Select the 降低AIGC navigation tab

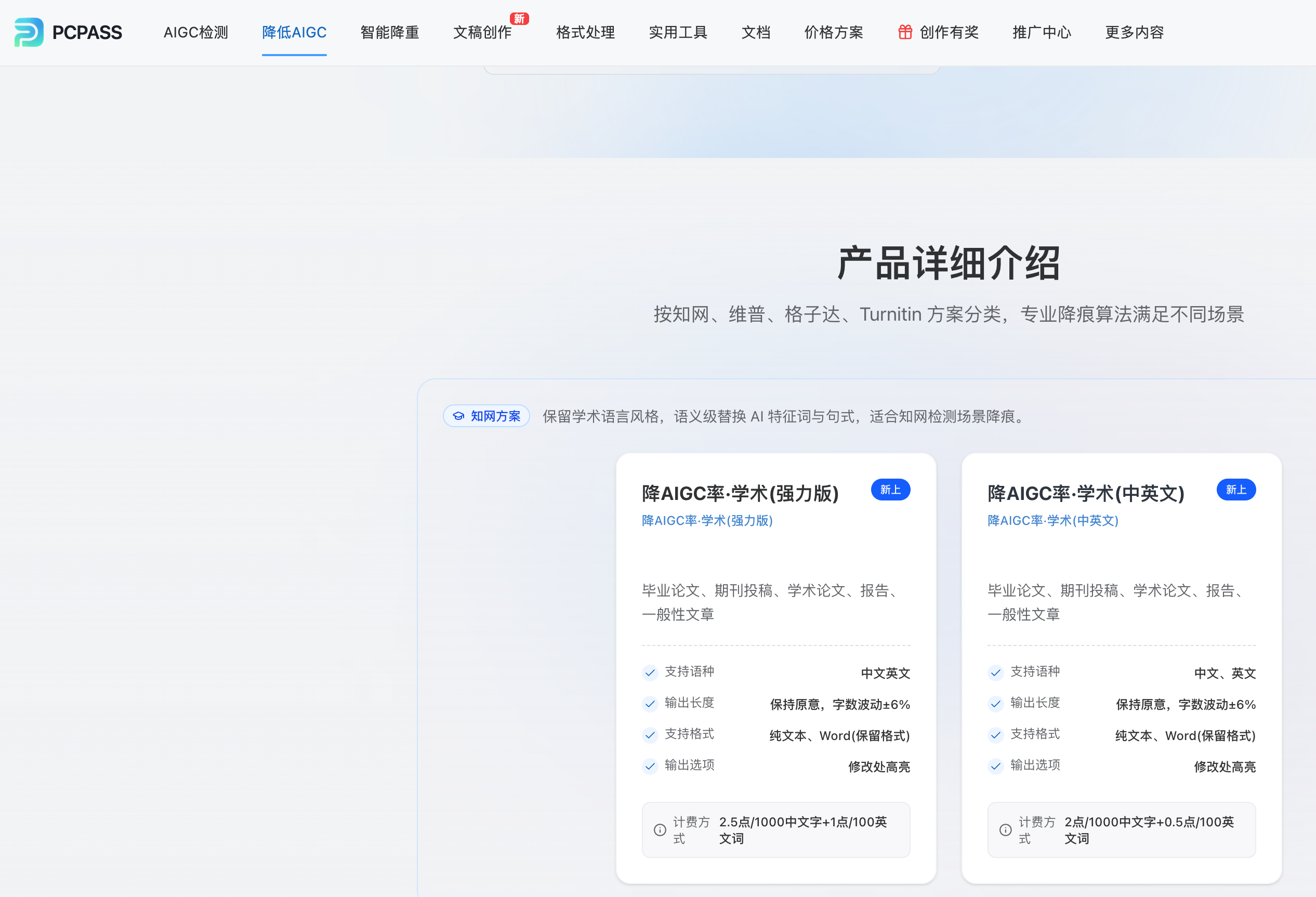pyautogui.click(x=295, y=32)
